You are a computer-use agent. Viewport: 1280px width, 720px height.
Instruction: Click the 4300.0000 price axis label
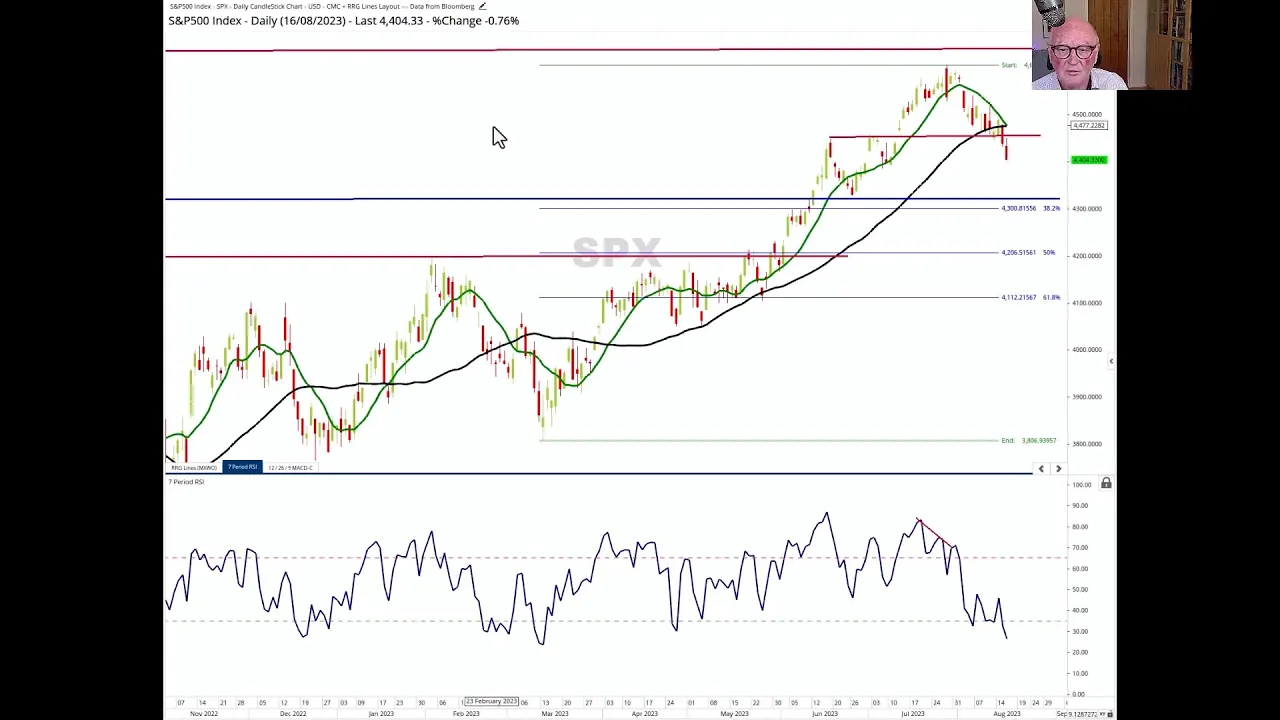click(x=1087, y=208)
